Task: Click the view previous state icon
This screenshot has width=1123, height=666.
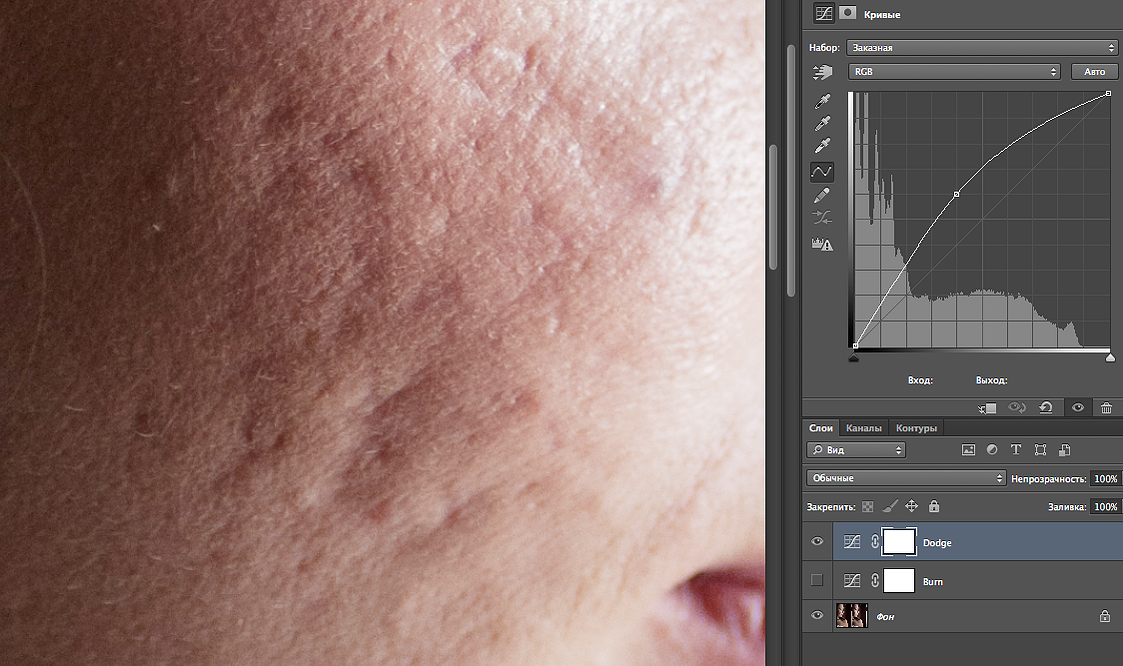Action: pyautogui.click(x=1017, y=407)
